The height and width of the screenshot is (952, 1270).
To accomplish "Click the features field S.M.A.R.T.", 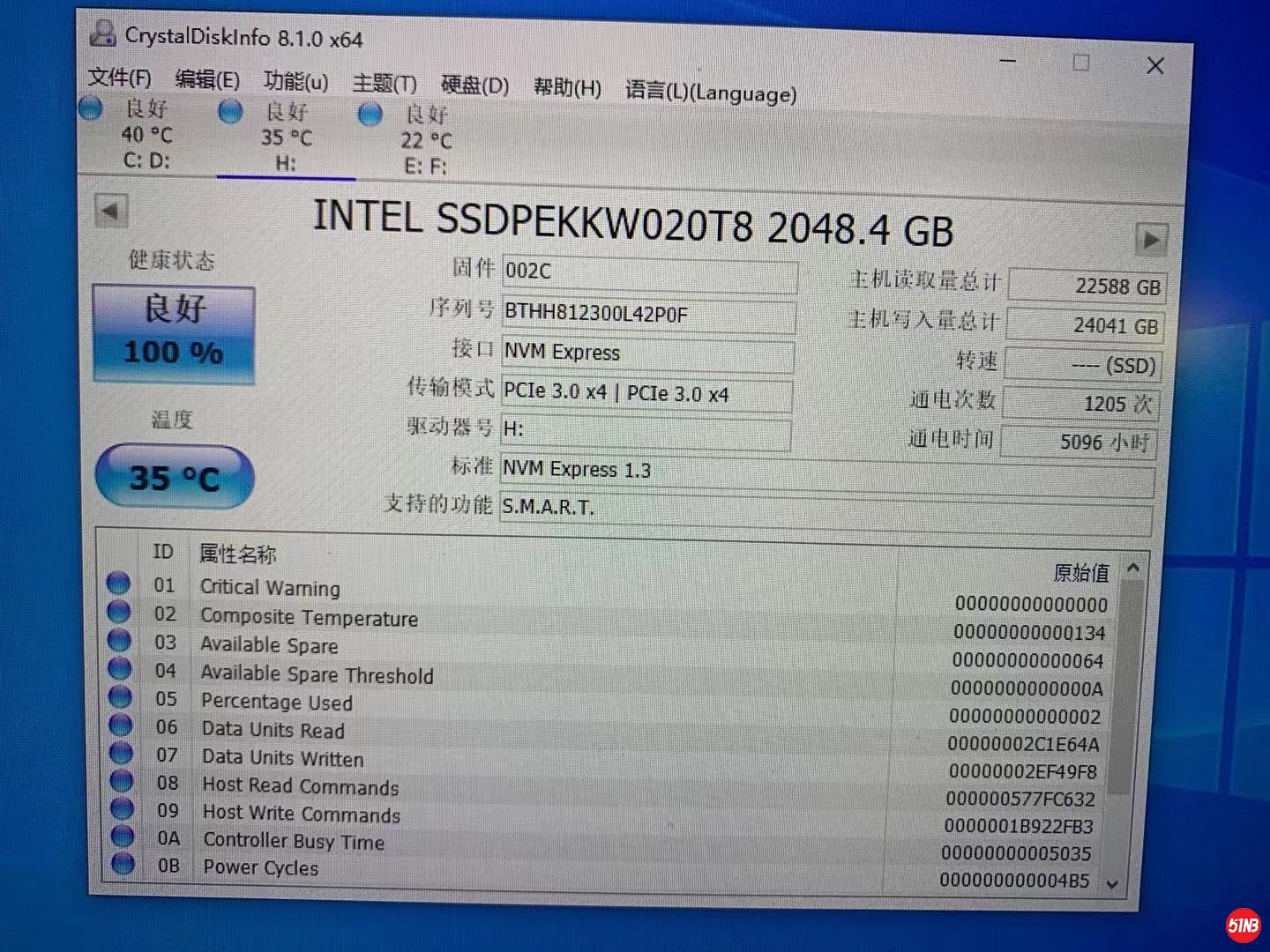I will (825, 513).
